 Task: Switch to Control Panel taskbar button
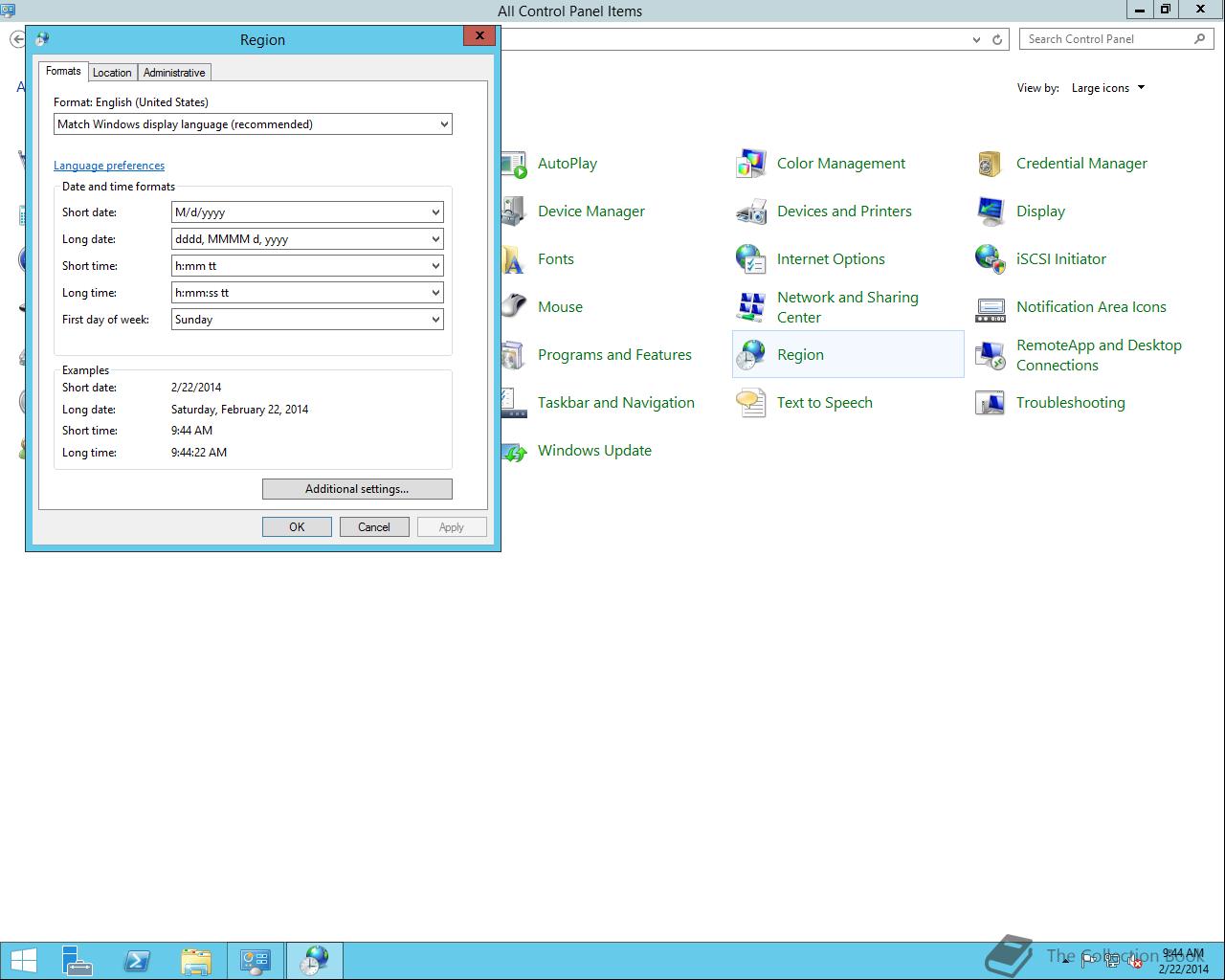256,961
